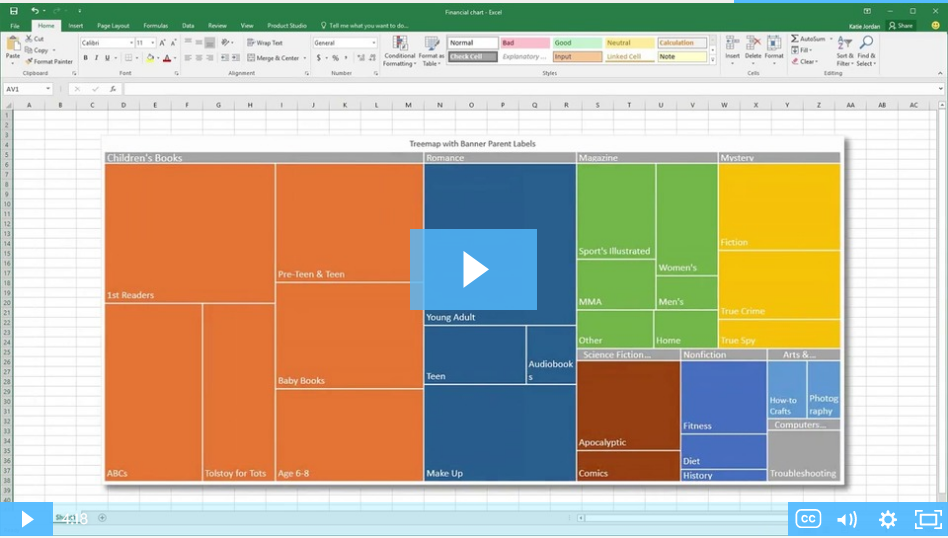
Task: Expand the Calibri font name dropdown
Action: 131,43
